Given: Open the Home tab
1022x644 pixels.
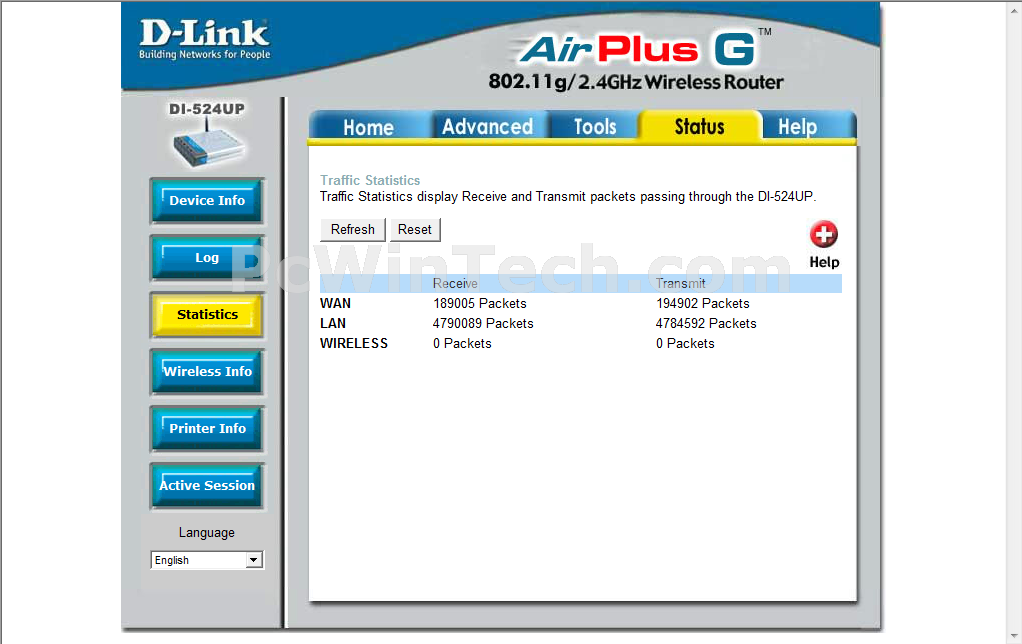Looking at the screenshot, I should point(368,126).
